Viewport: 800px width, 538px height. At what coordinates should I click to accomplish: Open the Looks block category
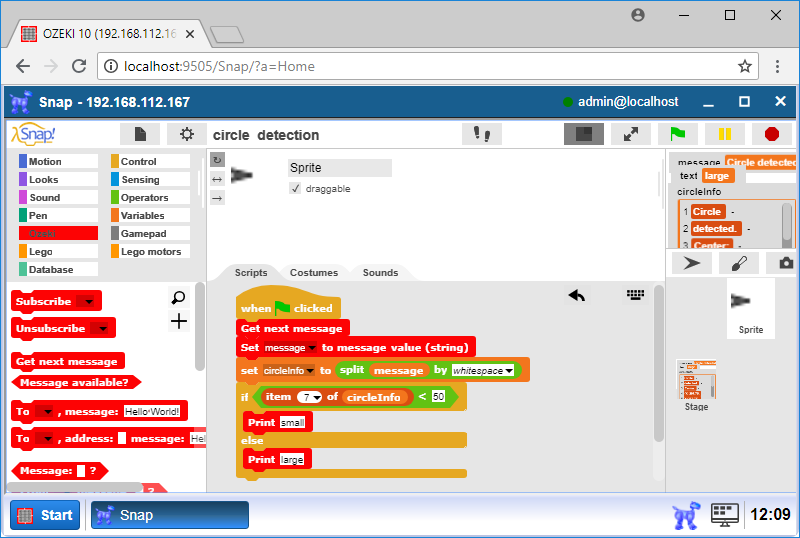[x=58, y=179]
